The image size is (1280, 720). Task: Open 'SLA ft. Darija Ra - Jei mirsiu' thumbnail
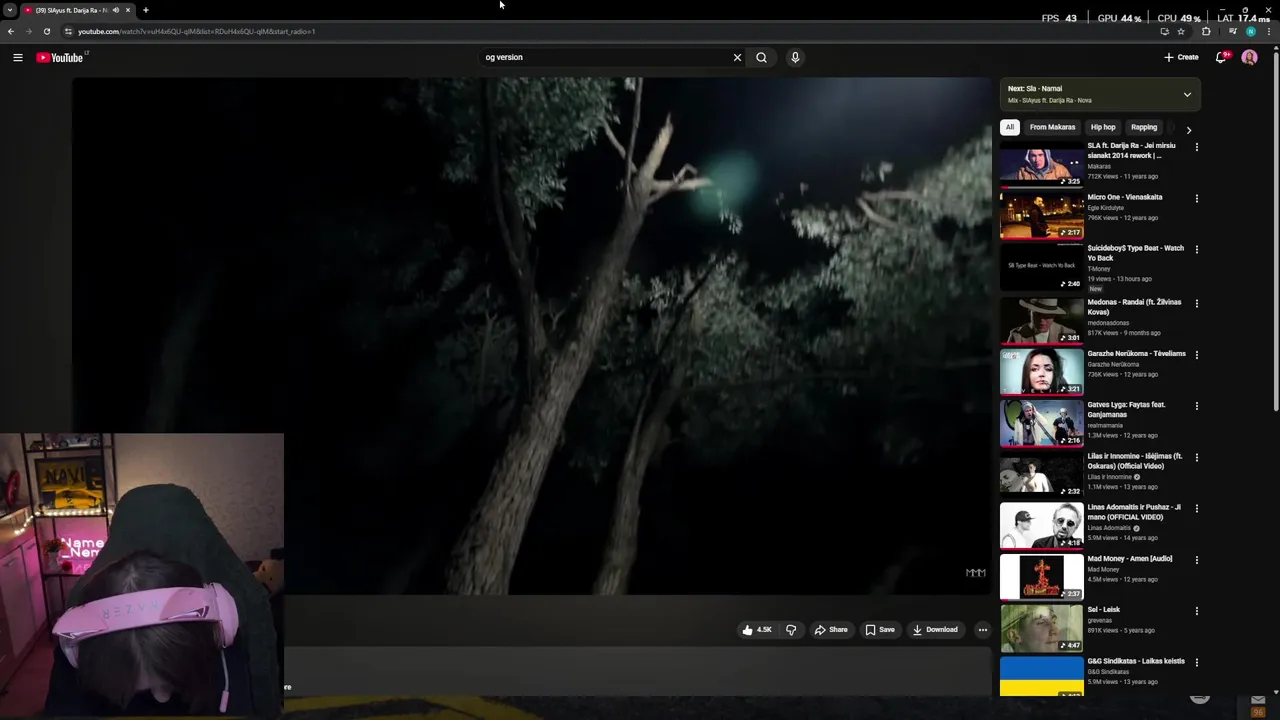point(1041,164)
